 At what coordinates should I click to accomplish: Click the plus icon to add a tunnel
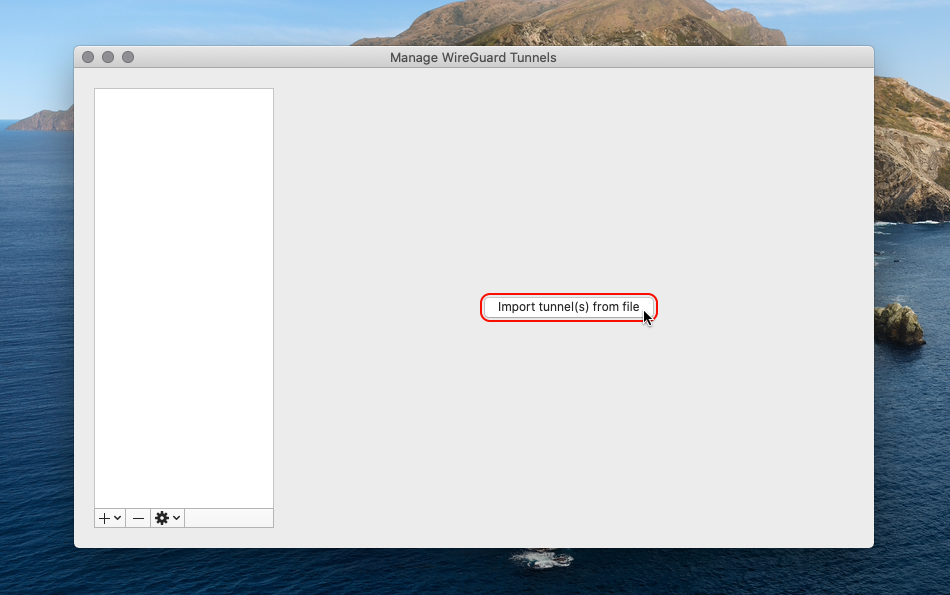tap(105, 518)
